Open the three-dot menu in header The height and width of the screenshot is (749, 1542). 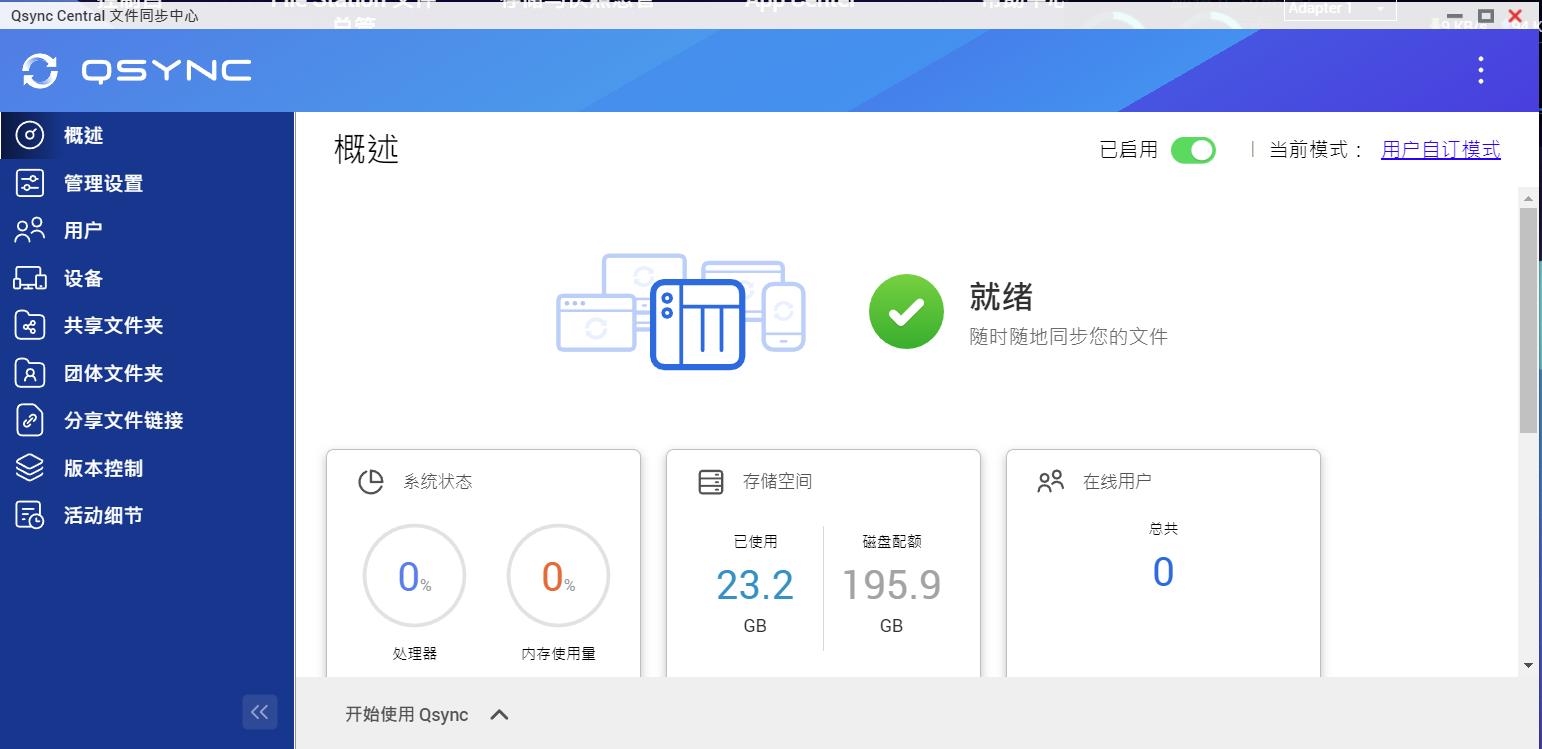1481,70
